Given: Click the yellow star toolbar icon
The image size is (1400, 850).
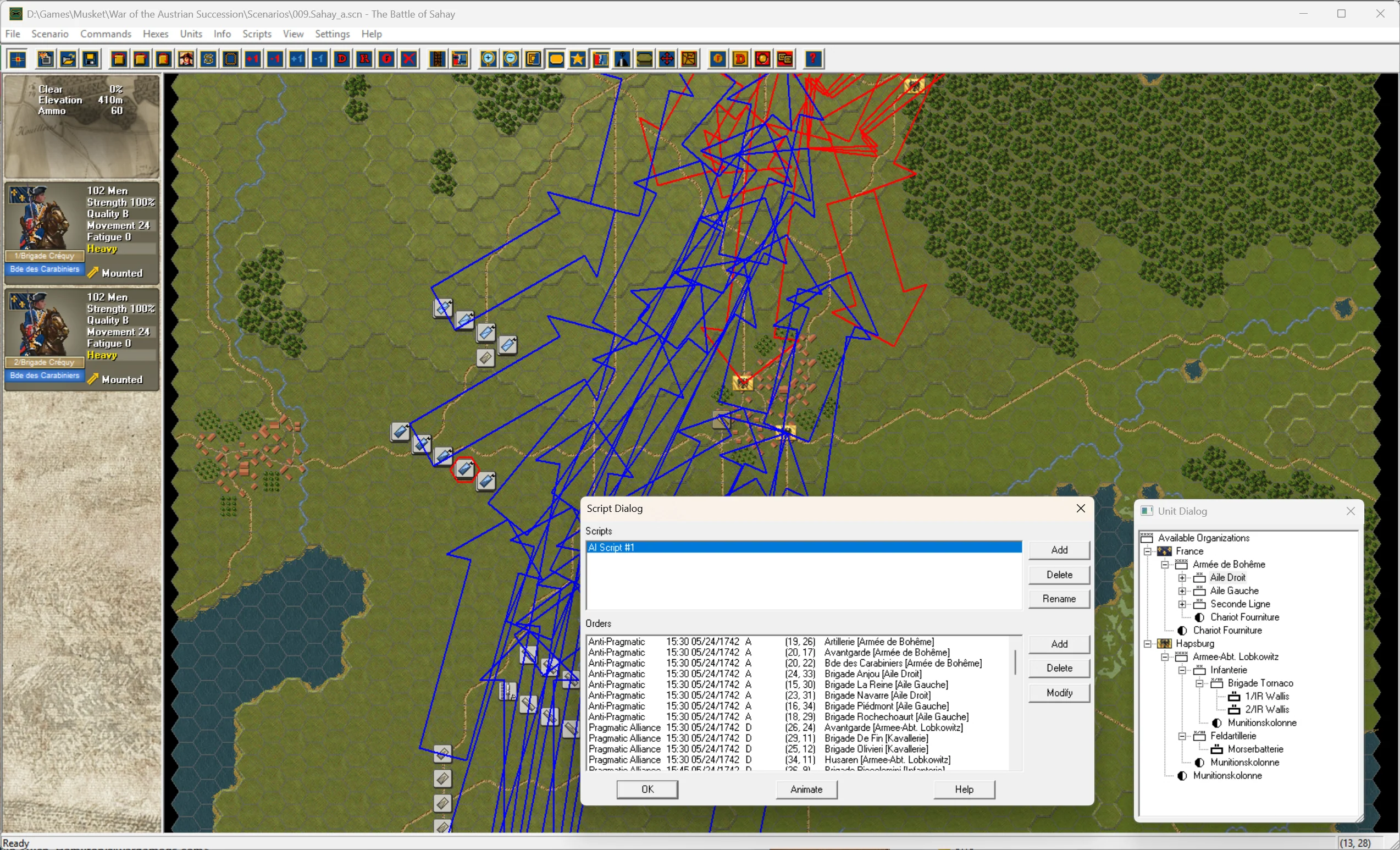Looking at the screenshot, I should [578, 59].
